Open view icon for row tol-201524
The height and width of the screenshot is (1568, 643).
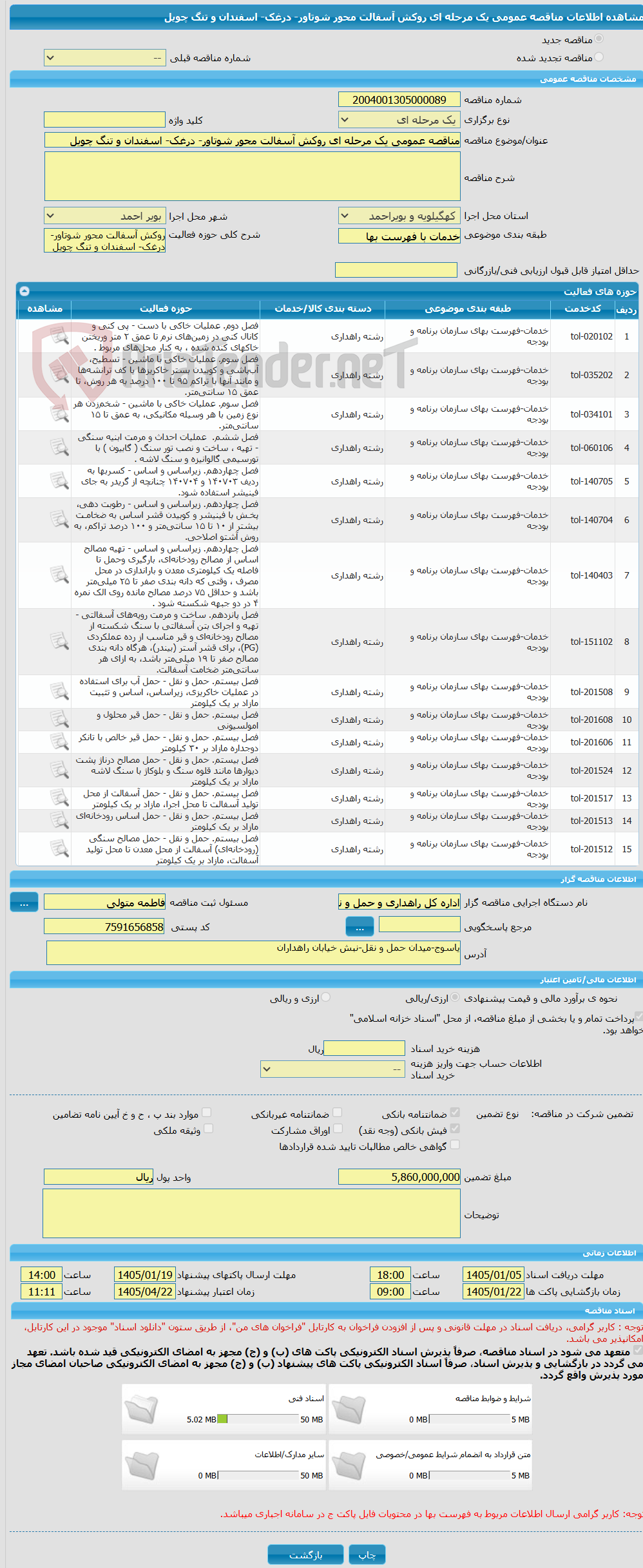[59, 770]
